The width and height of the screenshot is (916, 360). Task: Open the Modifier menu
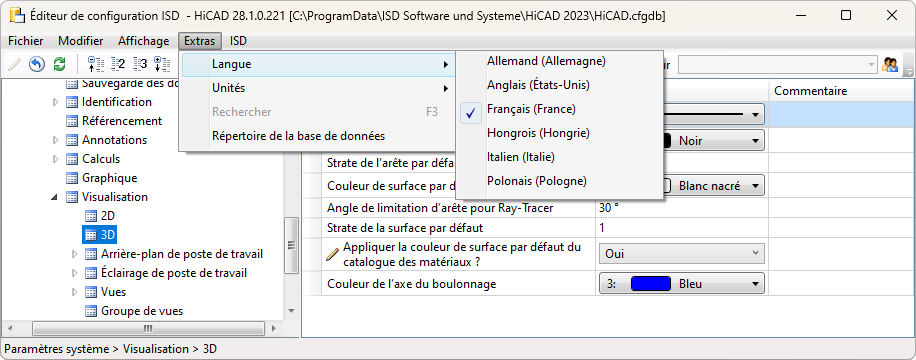[x=81, y=41]
